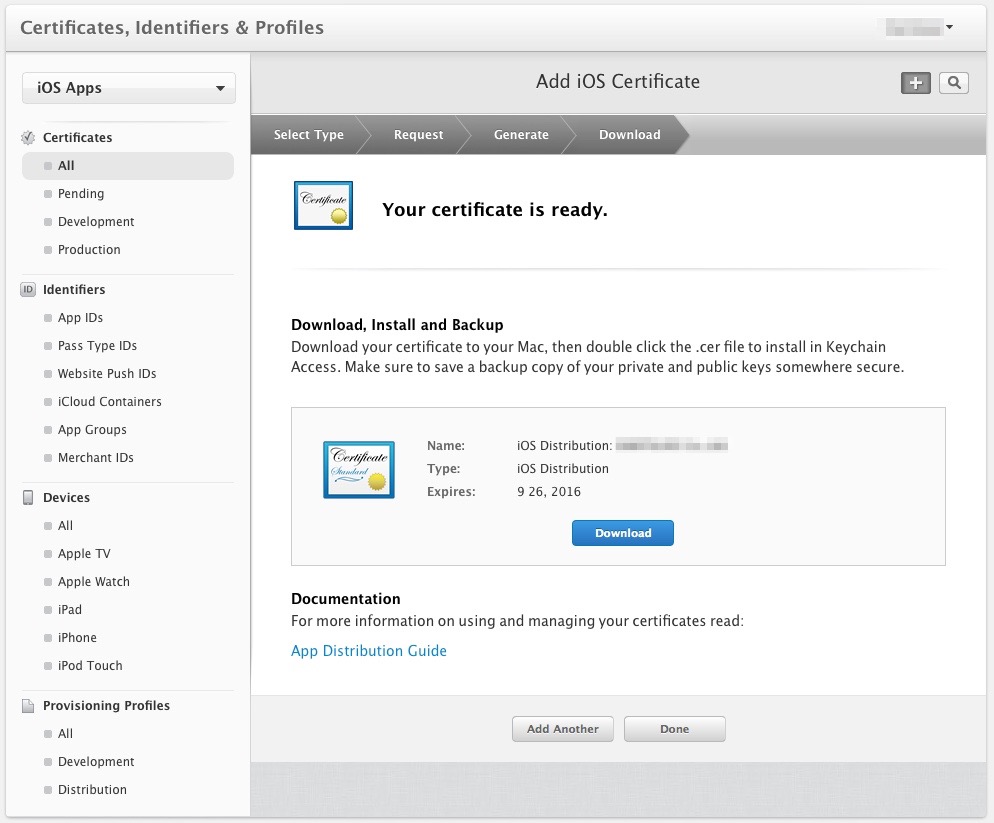
Task: Go to the Request step
Action: click(418, 134)
